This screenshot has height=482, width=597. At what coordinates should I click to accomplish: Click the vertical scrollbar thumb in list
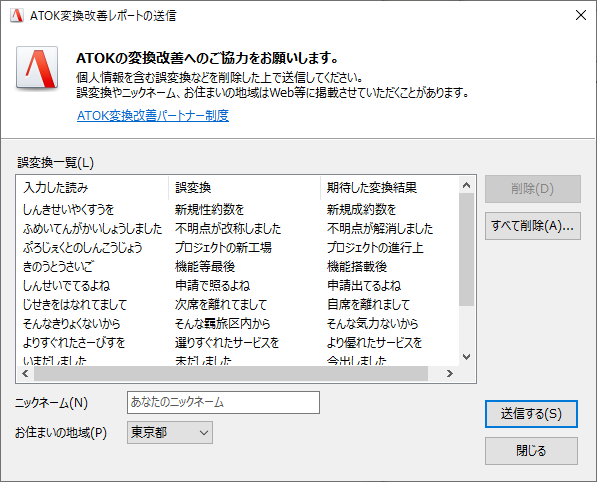click(x=466, y=249)
